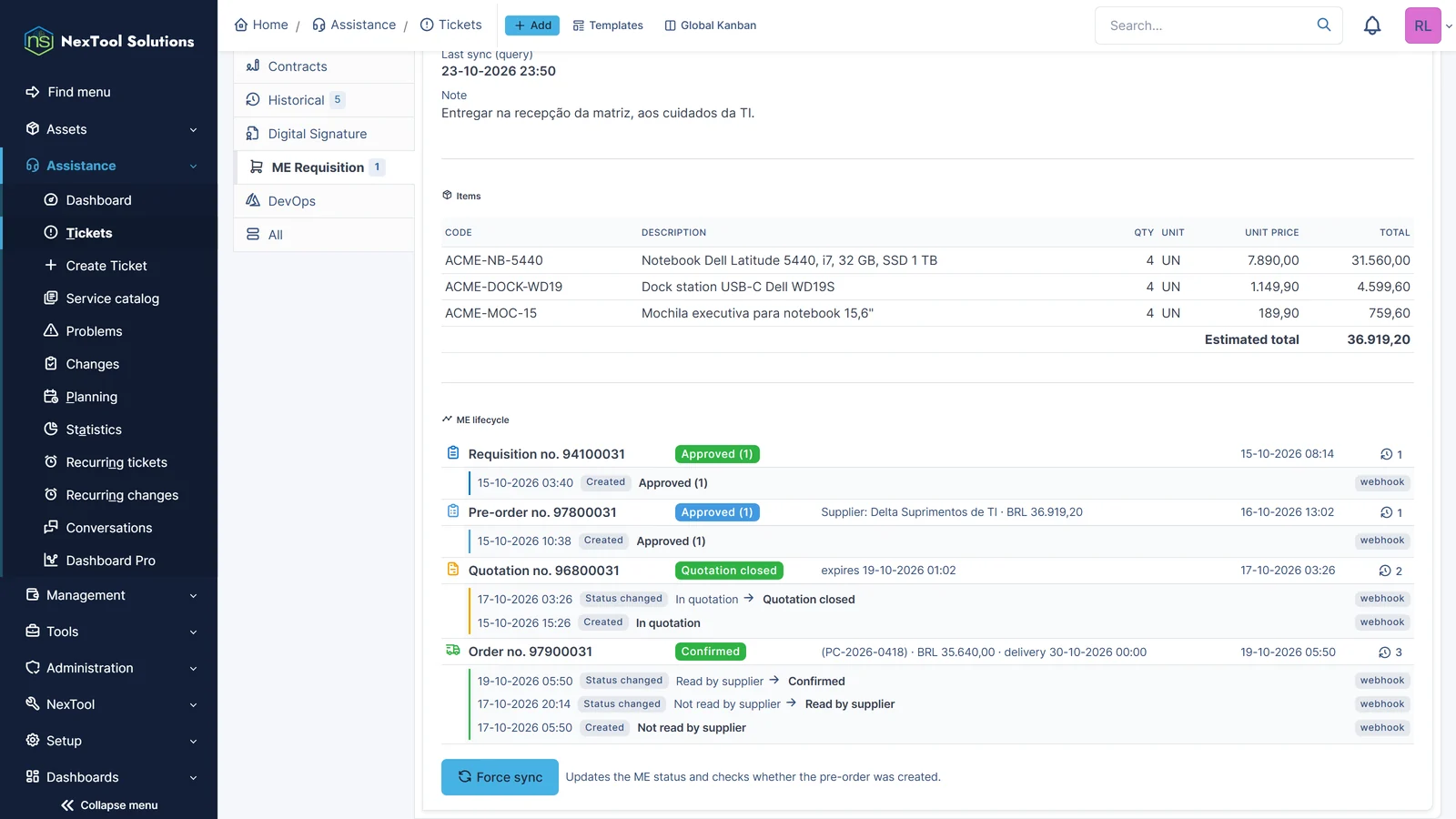Open the Historical tab
Viewport: 1456px width, 819px height.
point(325,100)
